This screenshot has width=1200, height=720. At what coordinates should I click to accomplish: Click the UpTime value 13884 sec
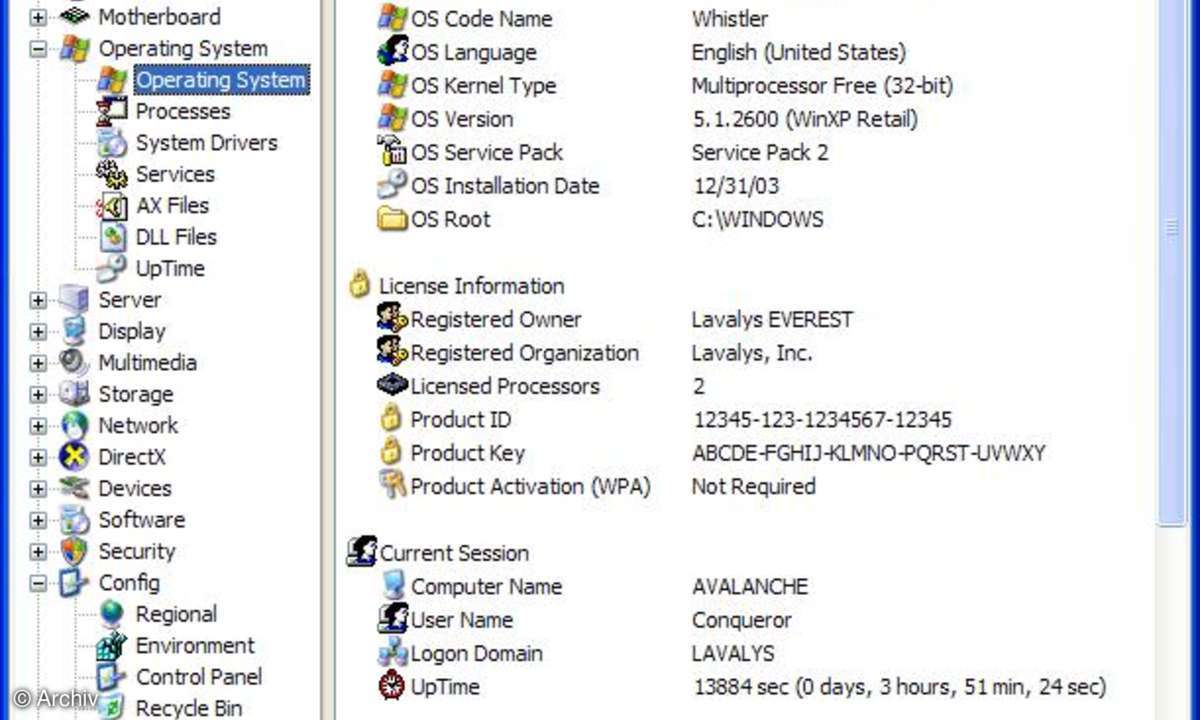point(900,687)
